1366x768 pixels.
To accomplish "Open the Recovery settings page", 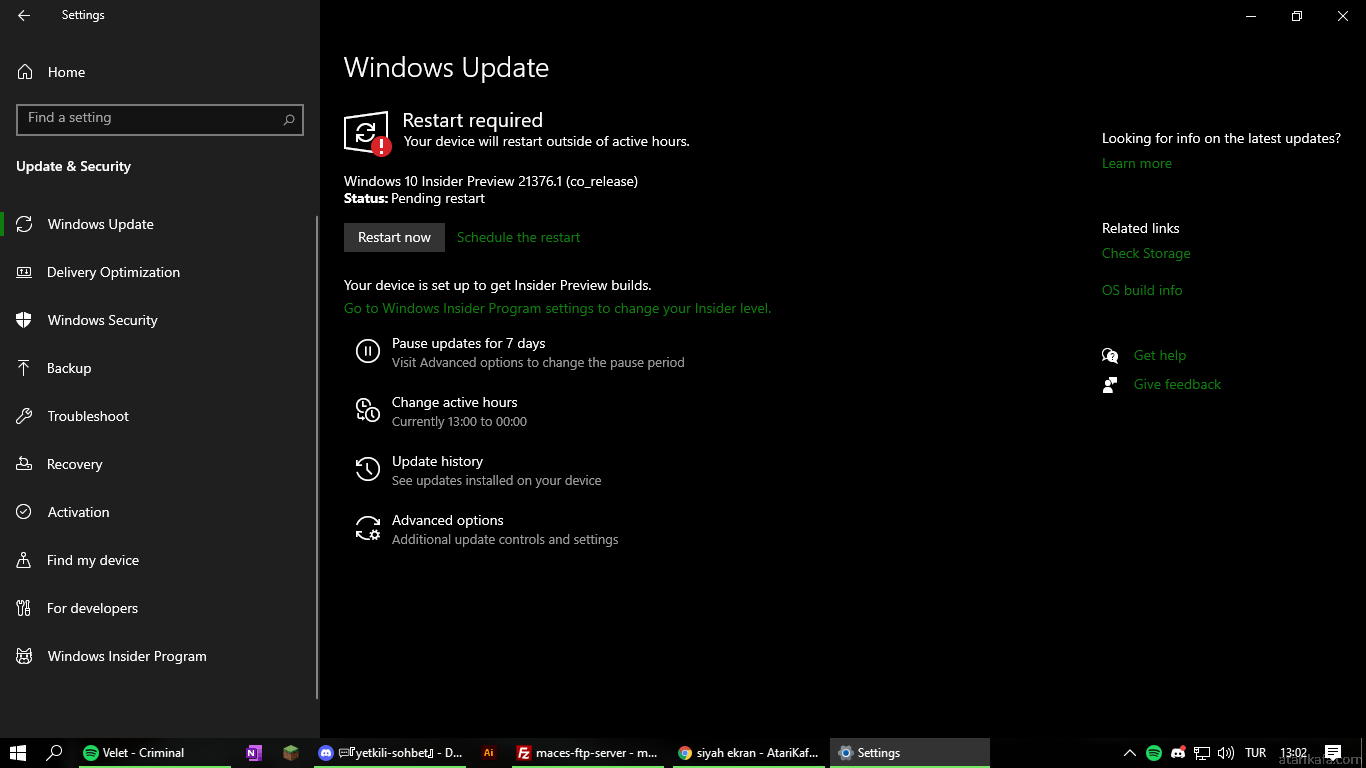I will [x=160, y=464].
